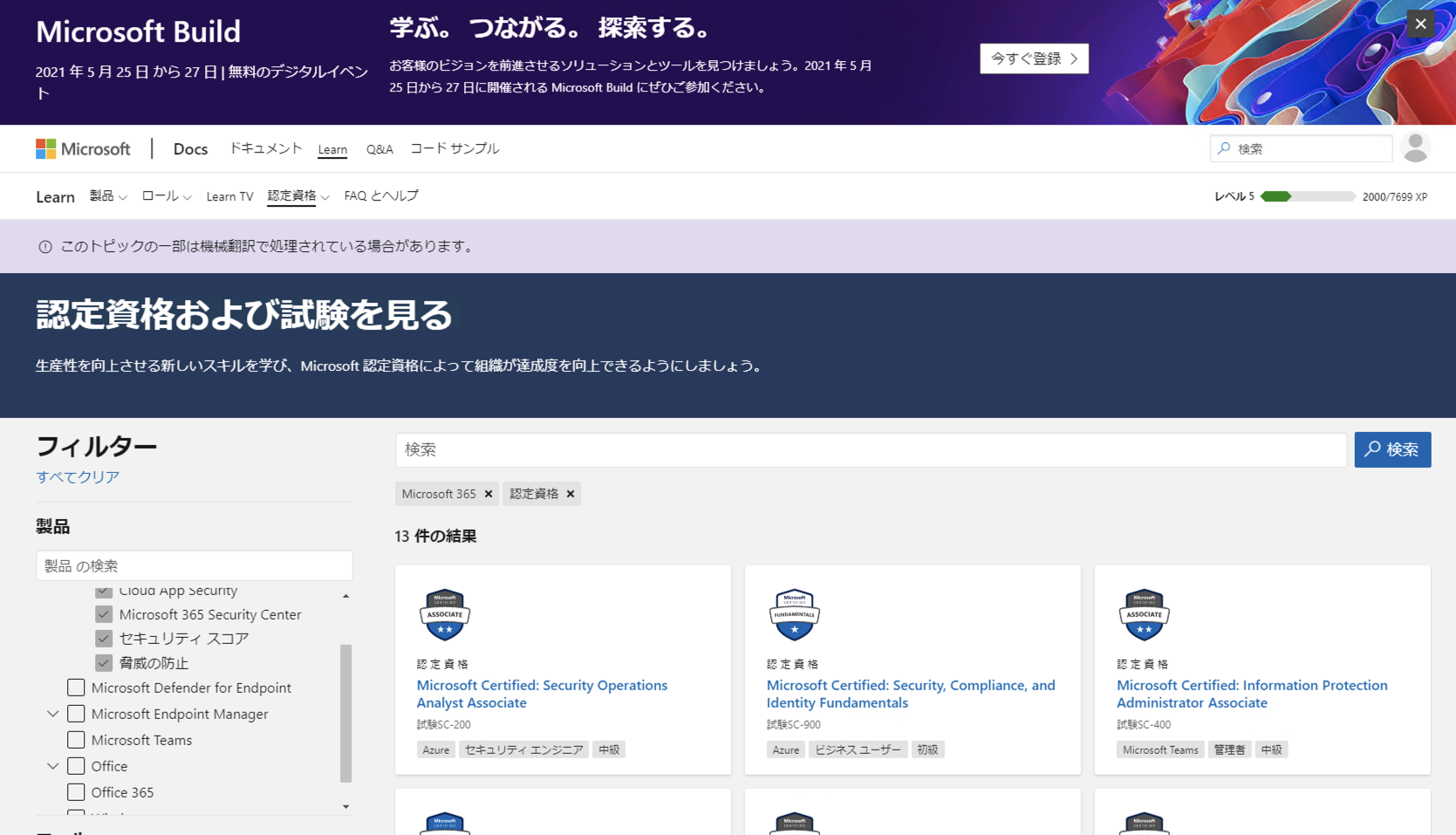Open FAQ とヘルプ

click(x=381, y=196)
